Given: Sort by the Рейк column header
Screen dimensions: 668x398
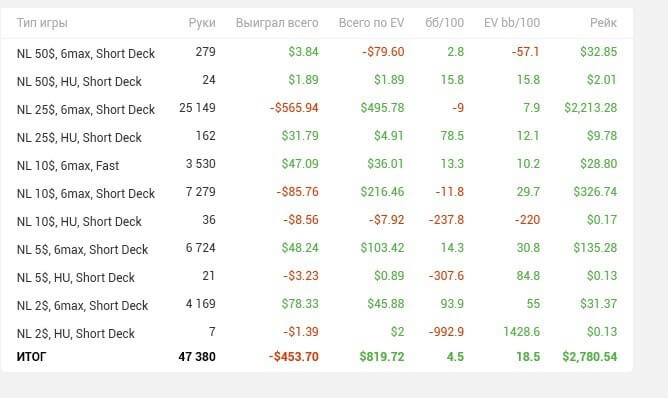Looking at the screenshot, I should point(603,23).
